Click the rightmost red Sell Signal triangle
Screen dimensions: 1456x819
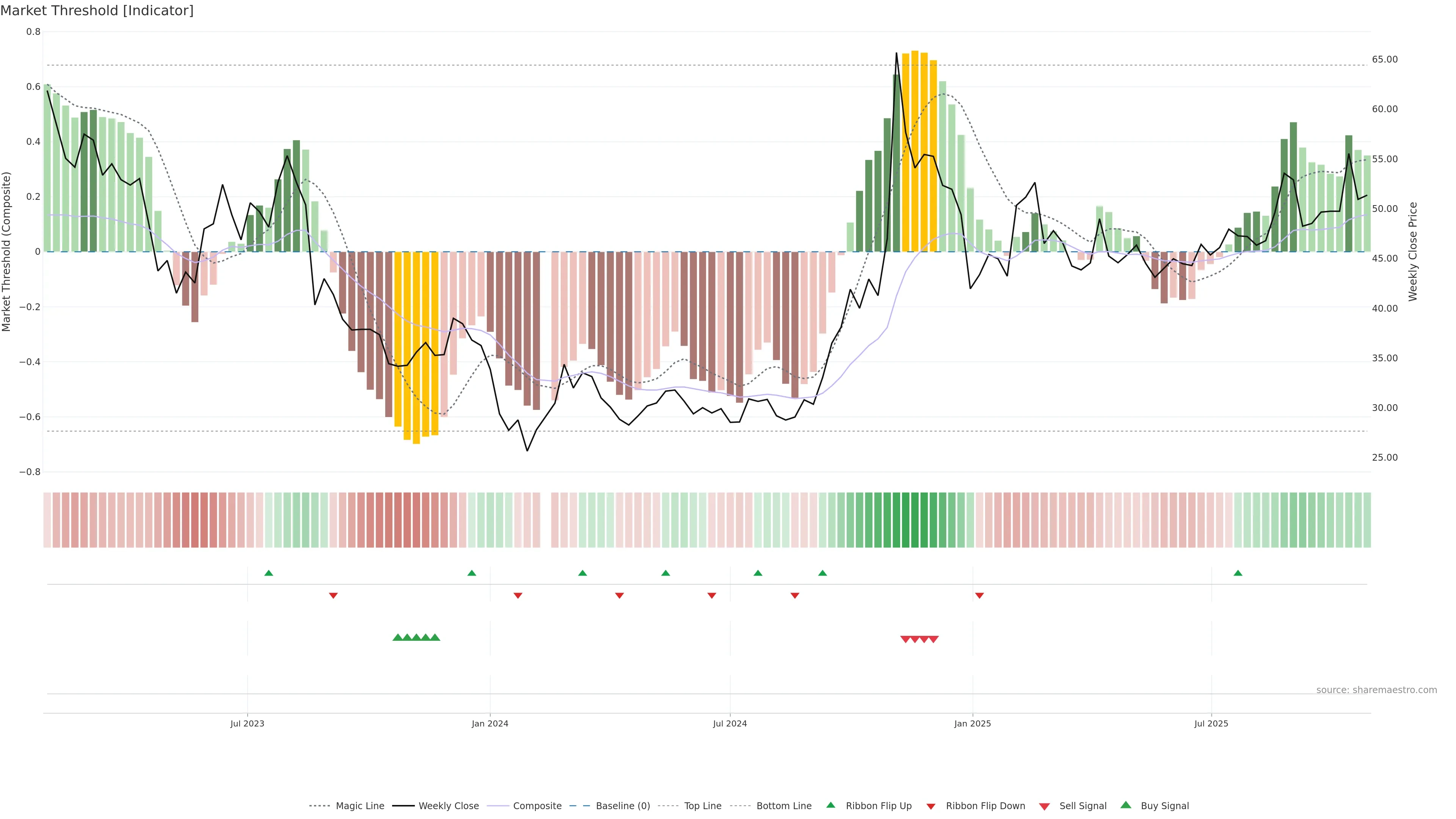coord(933,639)
